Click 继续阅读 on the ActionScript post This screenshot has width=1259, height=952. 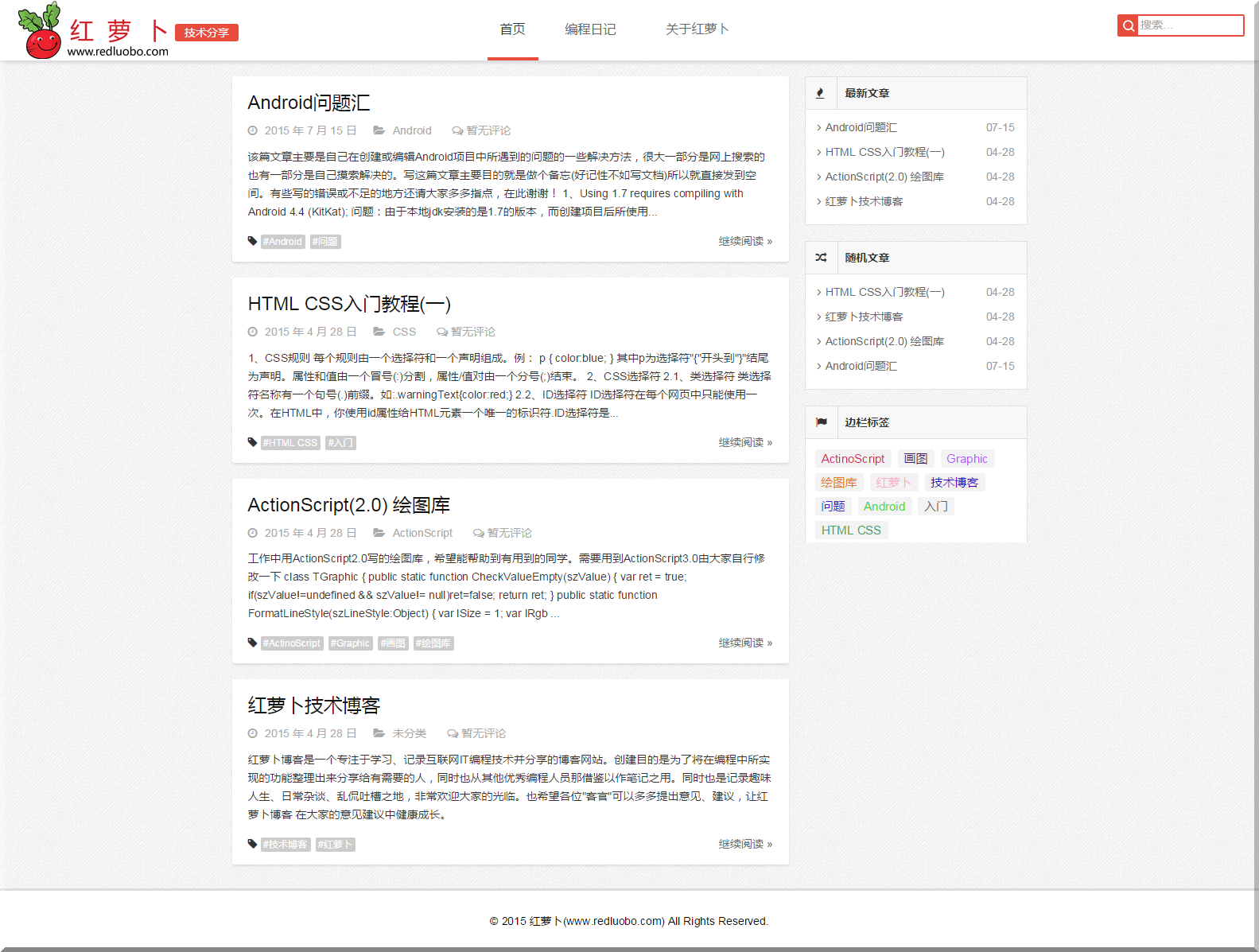pyautogui.click(x=745, y=643)
